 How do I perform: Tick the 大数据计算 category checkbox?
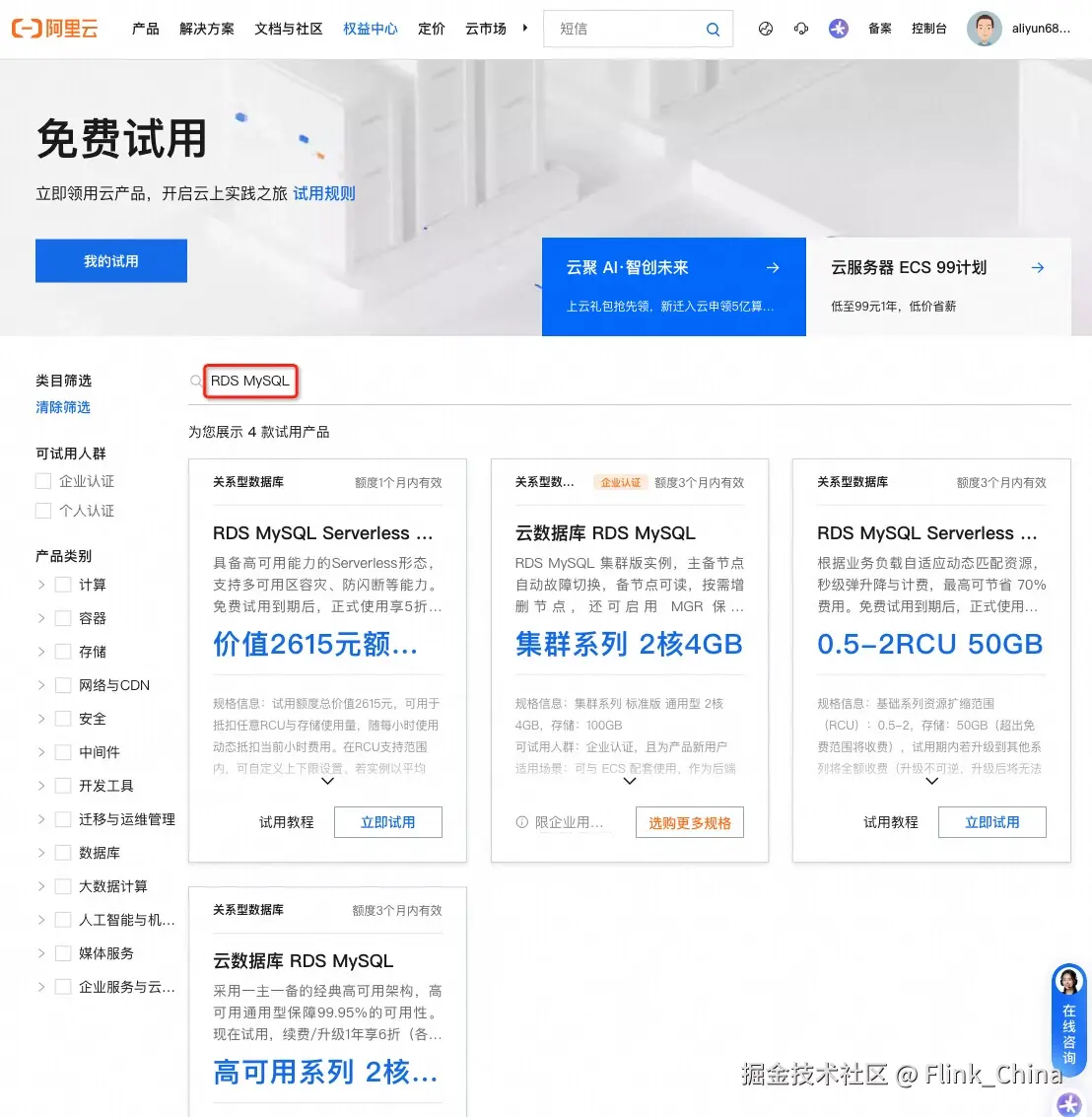[x=63, y=886]
